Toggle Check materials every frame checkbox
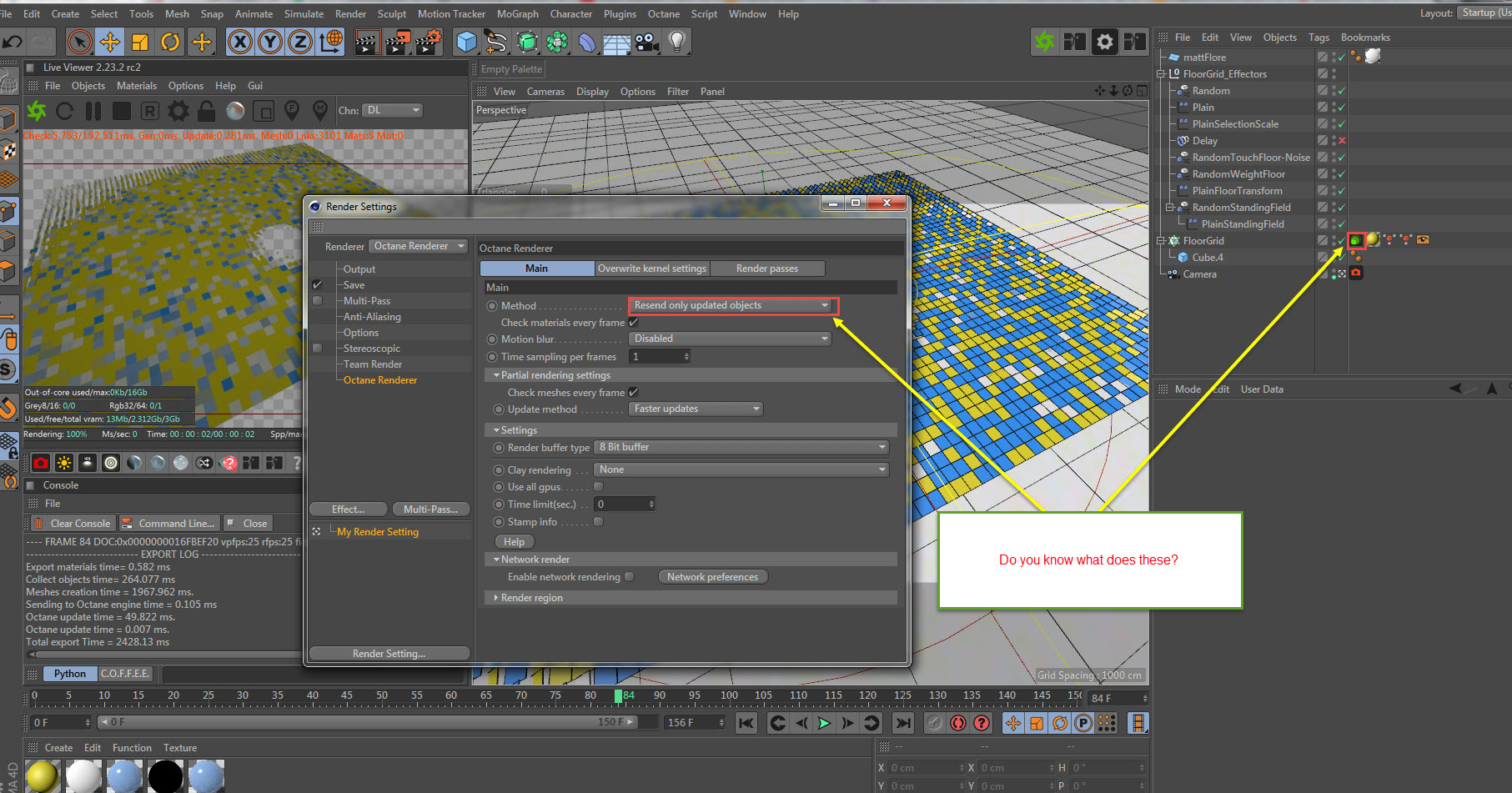Viewport: 1512px width, 793px height. pyautogui.click(x=633, y=323)
